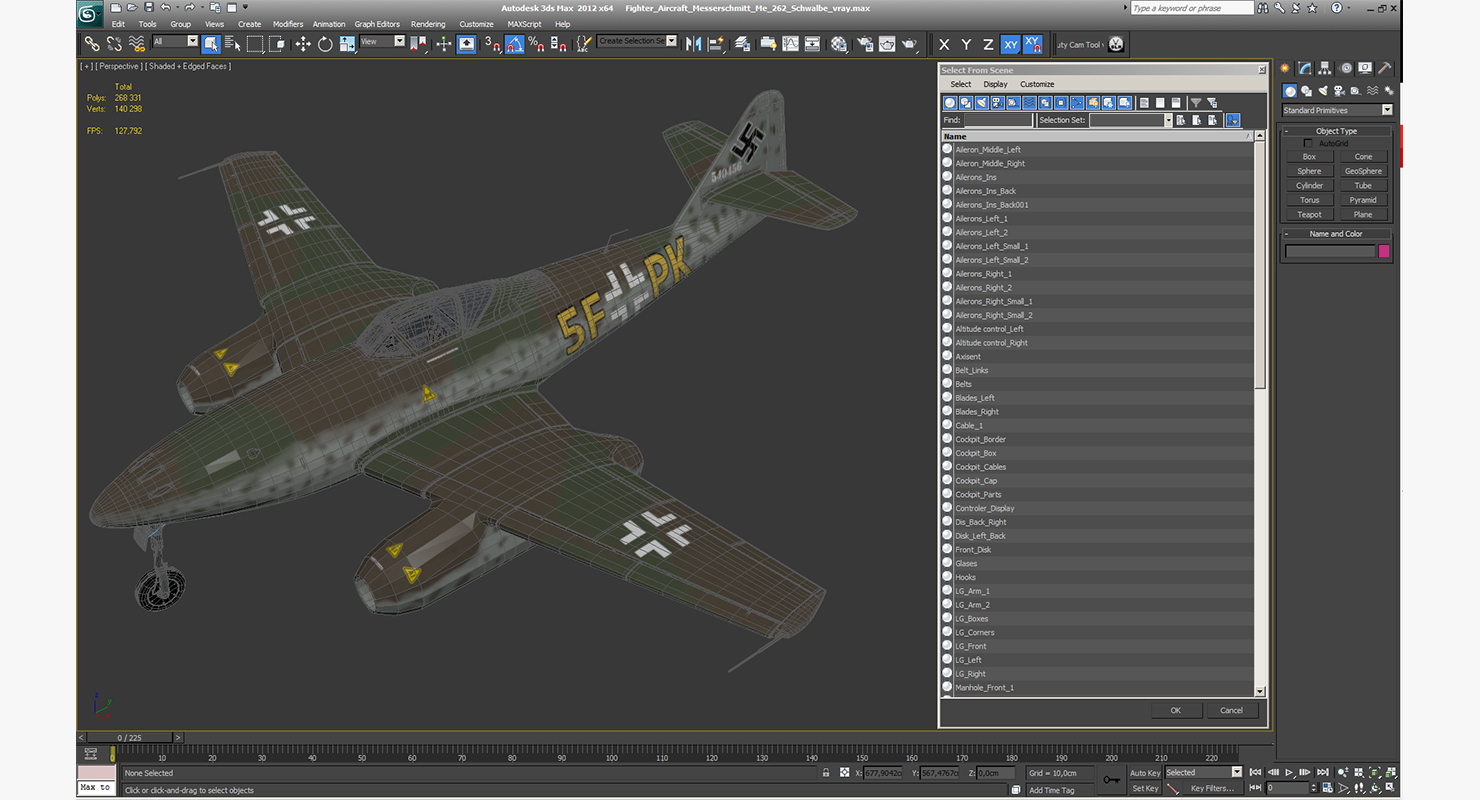Choose the Select and Rotate tool
This screenshot has width=1480, height=800.
point(325,44)
